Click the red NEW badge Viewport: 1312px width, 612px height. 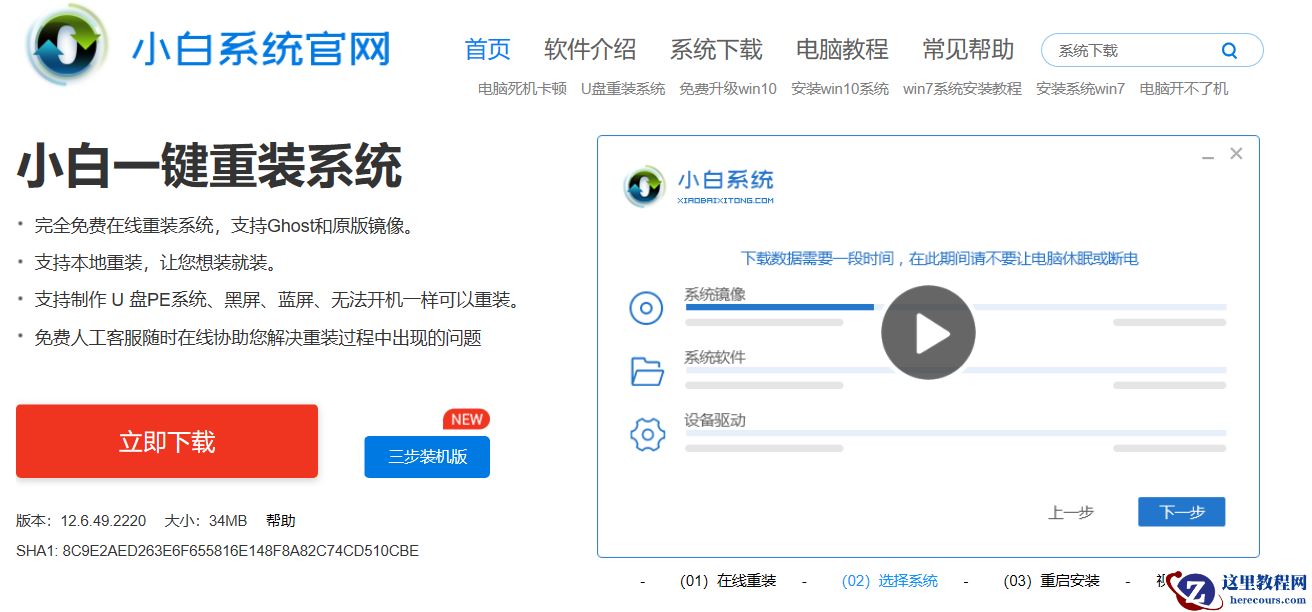pyautogui.click(x=466, y=418)
